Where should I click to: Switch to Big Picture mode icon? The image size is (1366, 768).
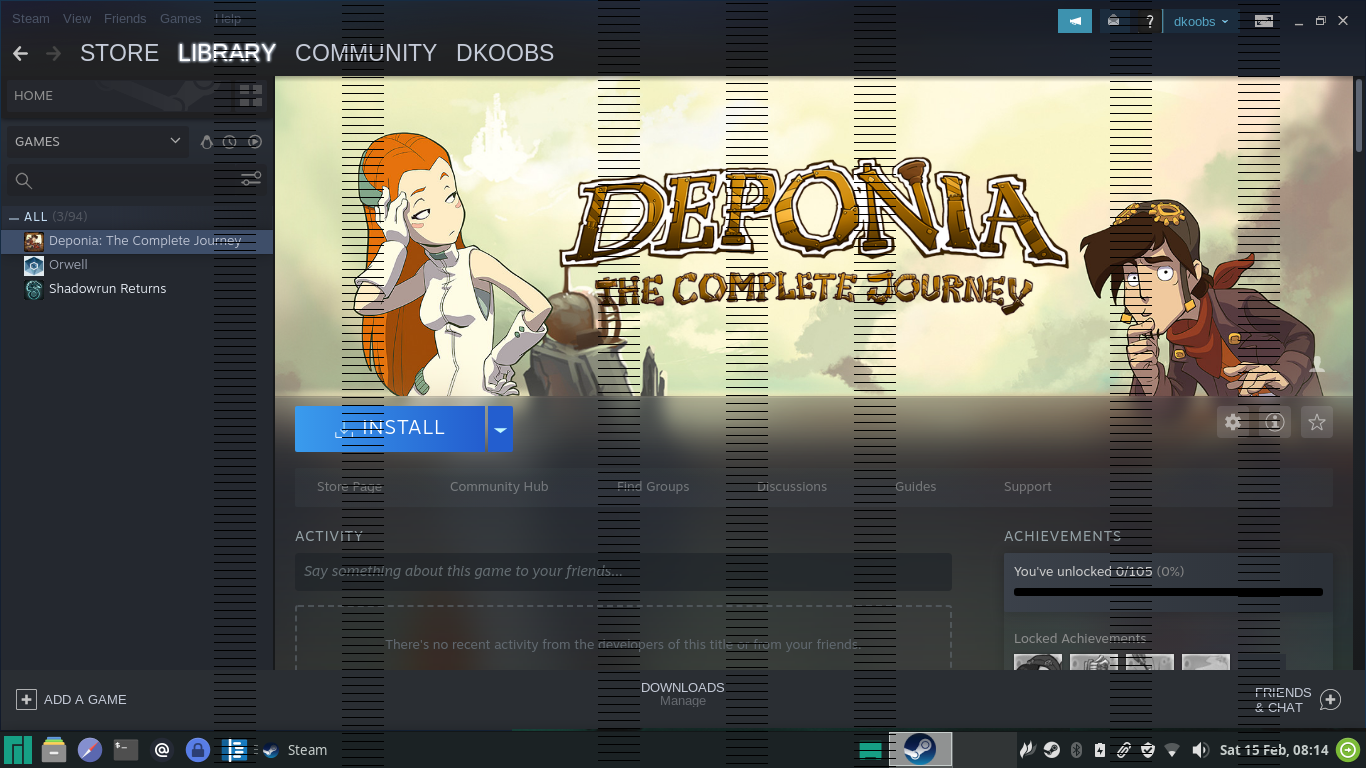[1264, 21]
